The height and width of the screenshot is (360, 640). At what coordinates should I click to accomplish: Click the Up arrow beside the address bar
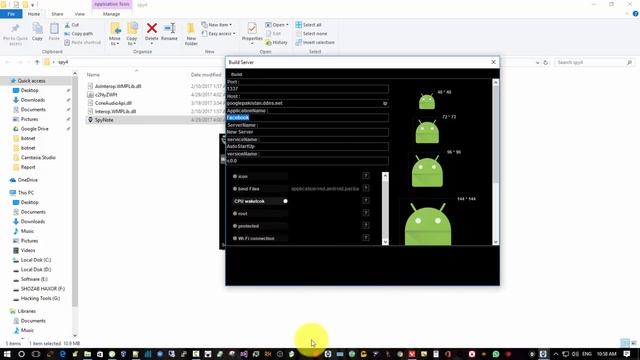coord(37,62)
